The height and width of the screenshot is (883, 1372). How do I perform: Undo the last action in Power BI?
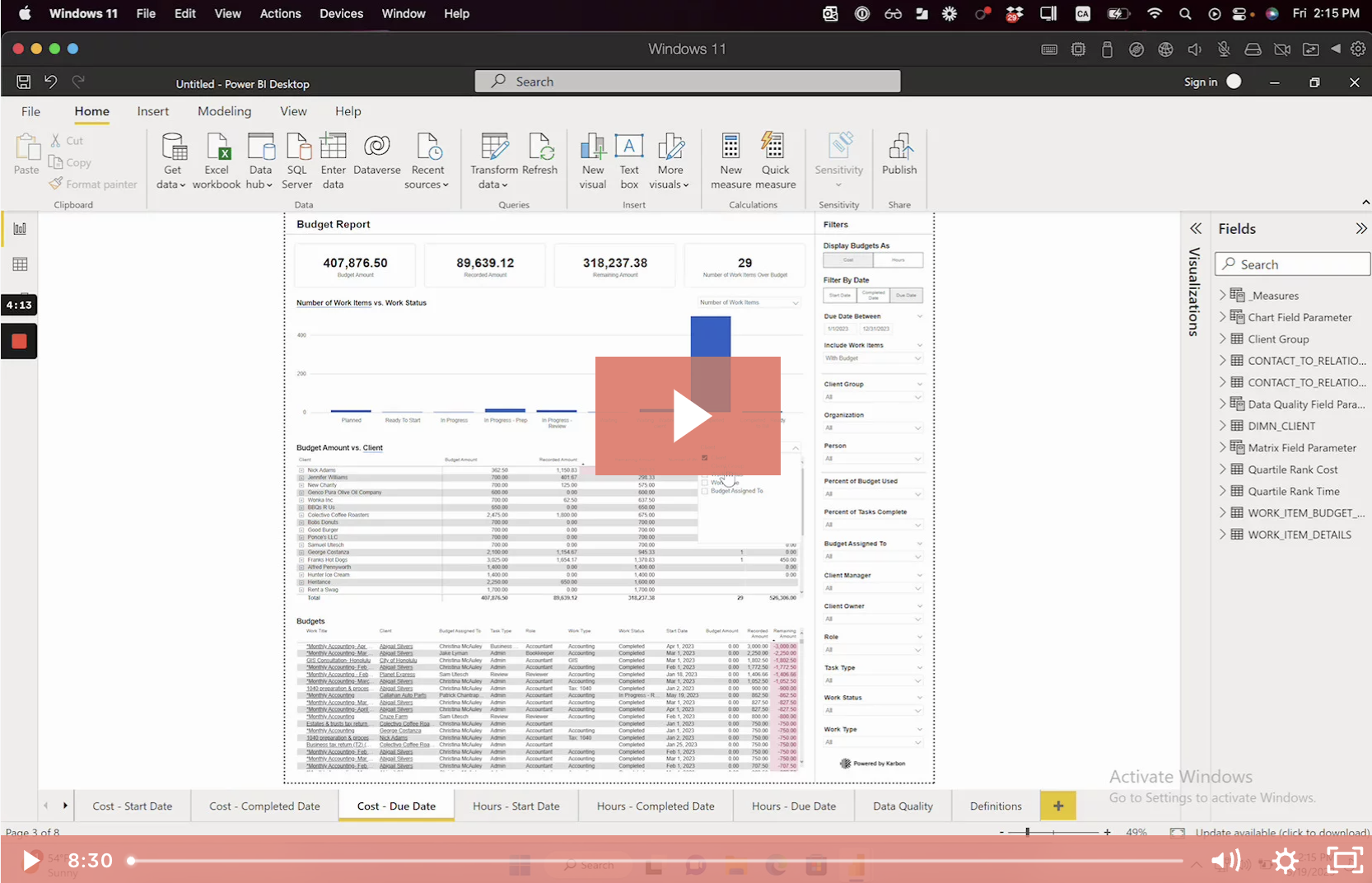51,81
